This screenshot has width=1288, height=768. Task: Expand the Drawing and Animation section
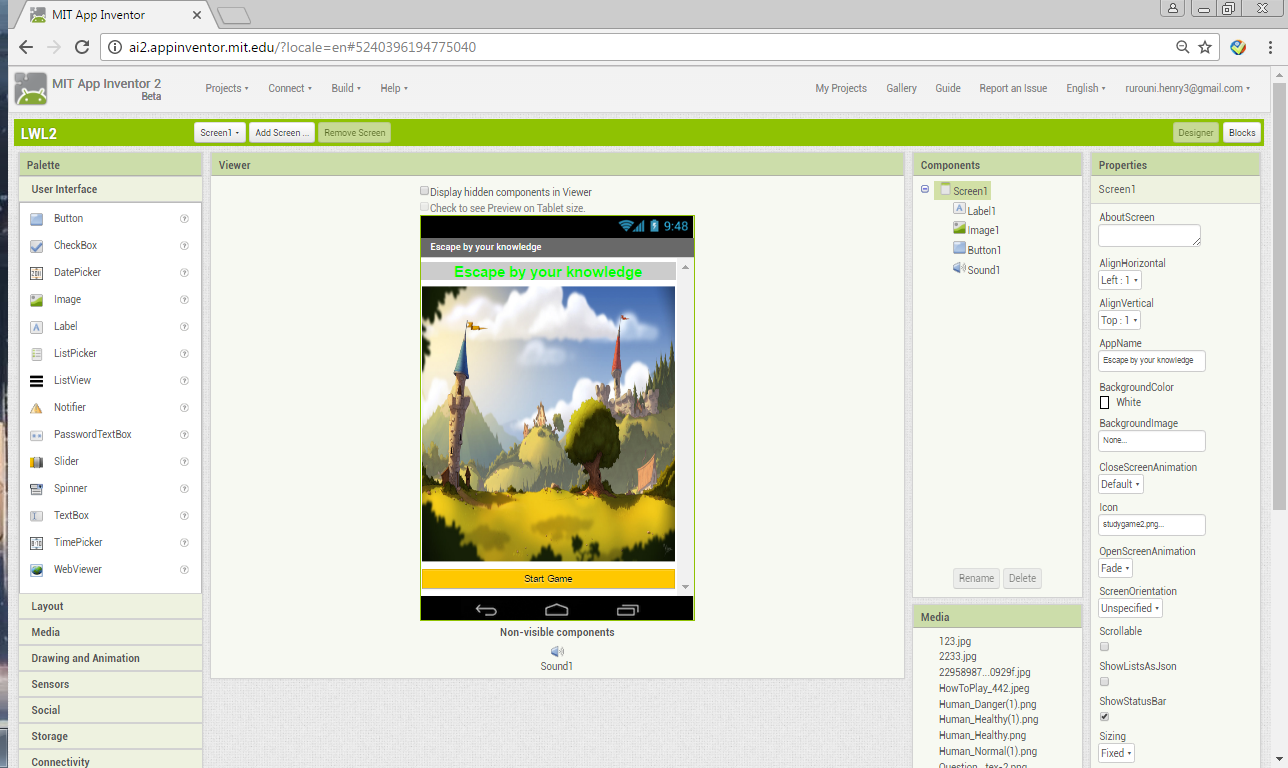110,658
